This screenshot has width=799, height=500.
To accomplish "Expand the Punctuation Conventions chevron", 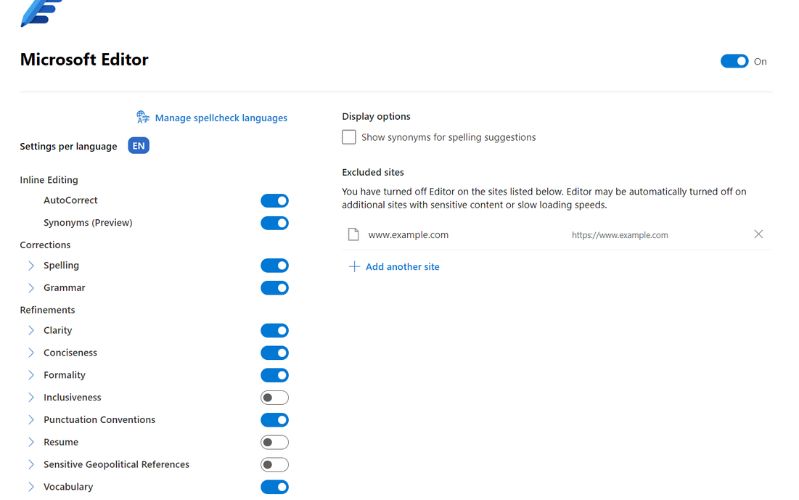I will (x=31, y=419).
